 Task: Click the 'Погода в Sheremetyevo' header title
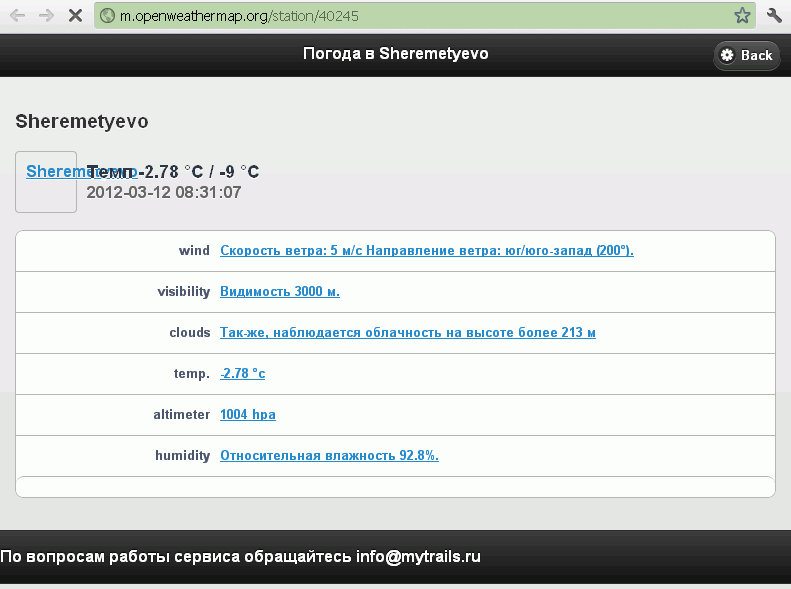395,54
